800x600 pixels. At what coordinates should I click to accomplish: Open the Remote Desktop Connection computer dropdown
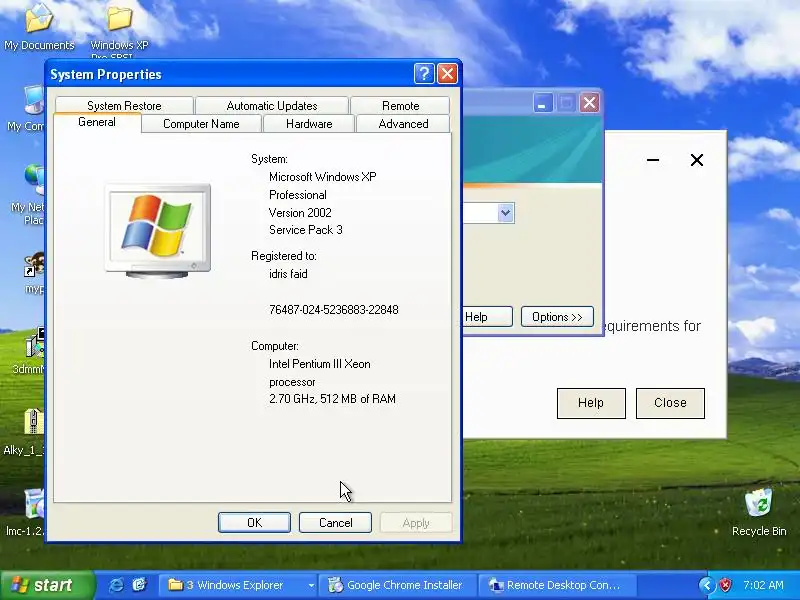coord(505,213)
